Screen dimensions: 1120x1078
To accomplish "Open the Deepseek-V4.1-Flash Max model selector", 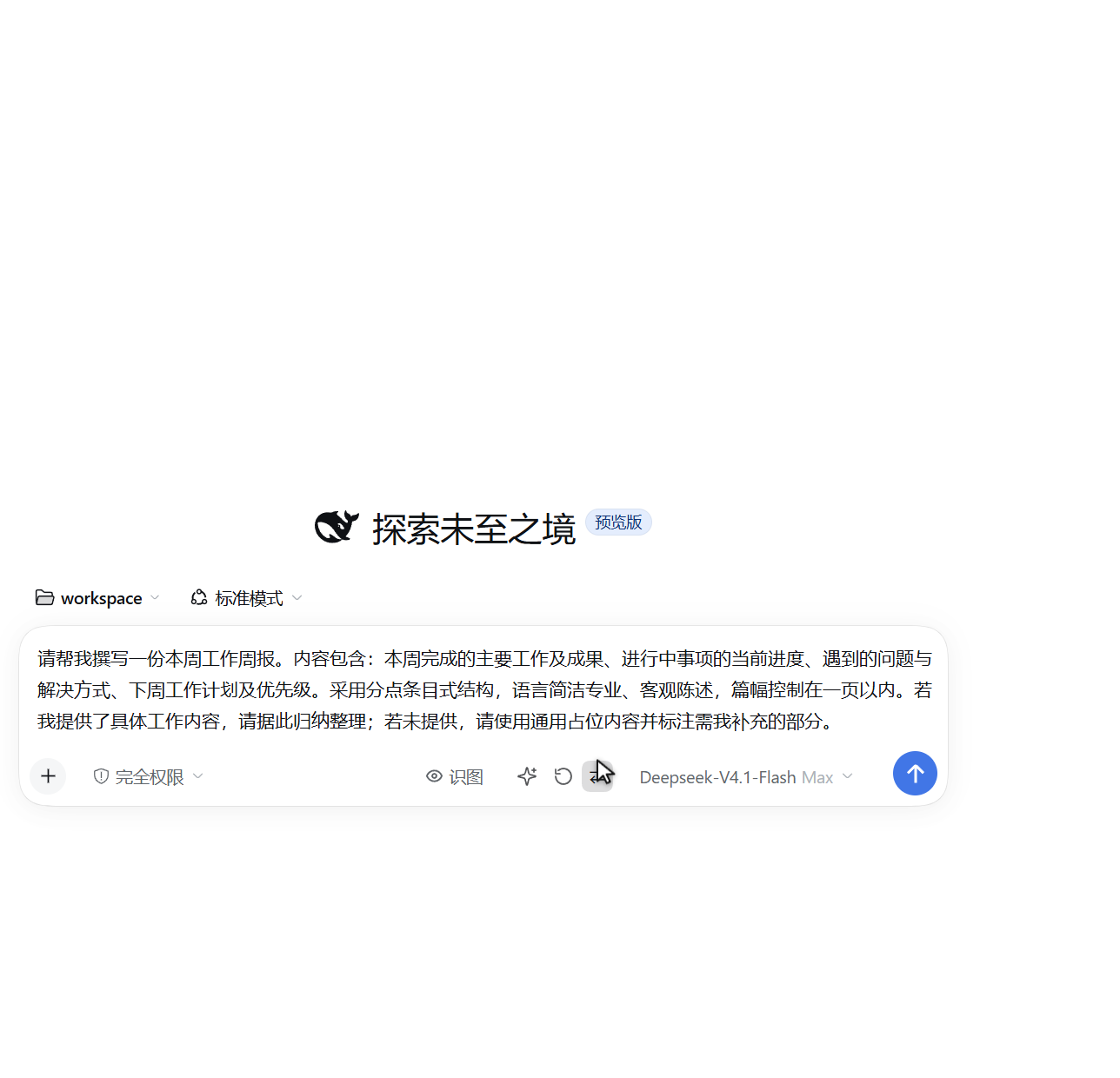I will [x=746, y=777].
